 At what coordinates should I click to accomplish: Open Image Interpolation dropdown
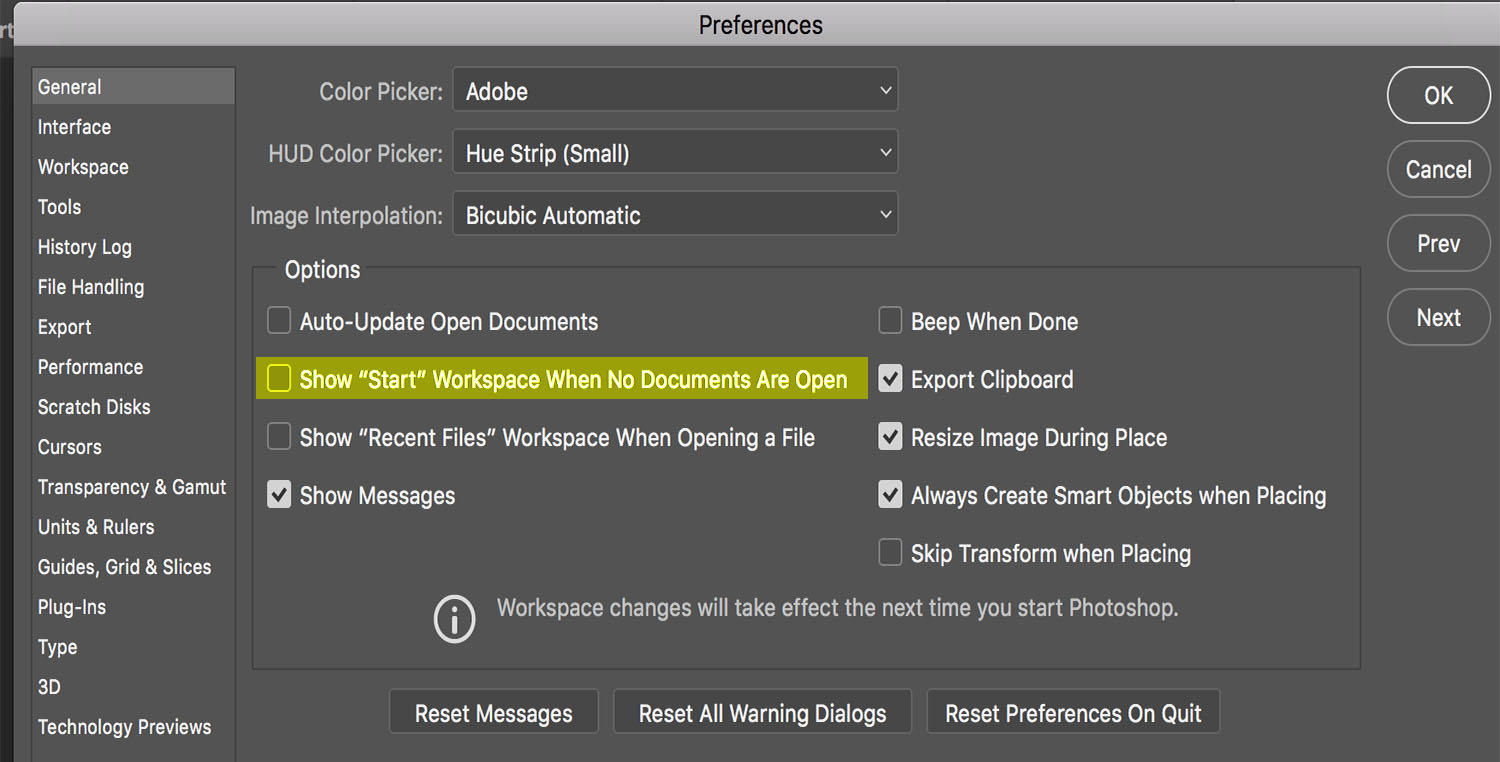[x=675, y=214]
